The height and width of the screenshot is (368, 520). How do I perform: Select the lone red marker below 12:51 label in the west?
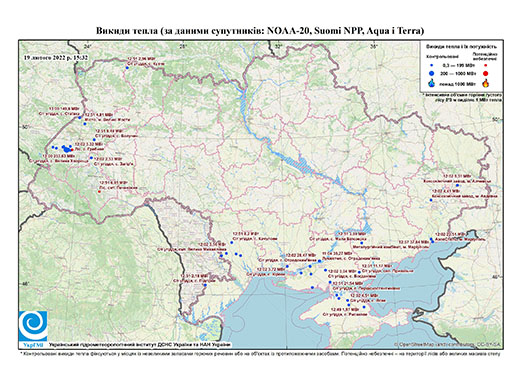pos(99,192)
